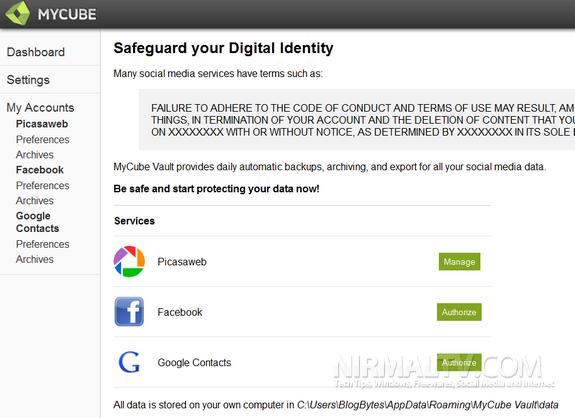The height and width of the screenshot is (418, 575).
Task: Click the Picasaweb pinwheel icon
Action: (129, 261)
